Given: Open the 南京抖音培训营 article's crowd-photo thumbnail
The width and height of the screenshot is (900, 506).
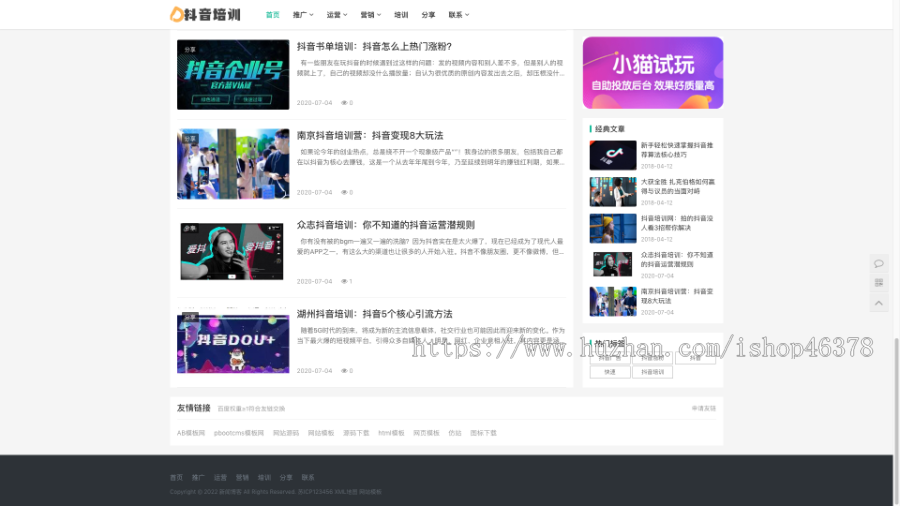Looking at the screenshot, I should pyautogui.click(x=233, y=164).
